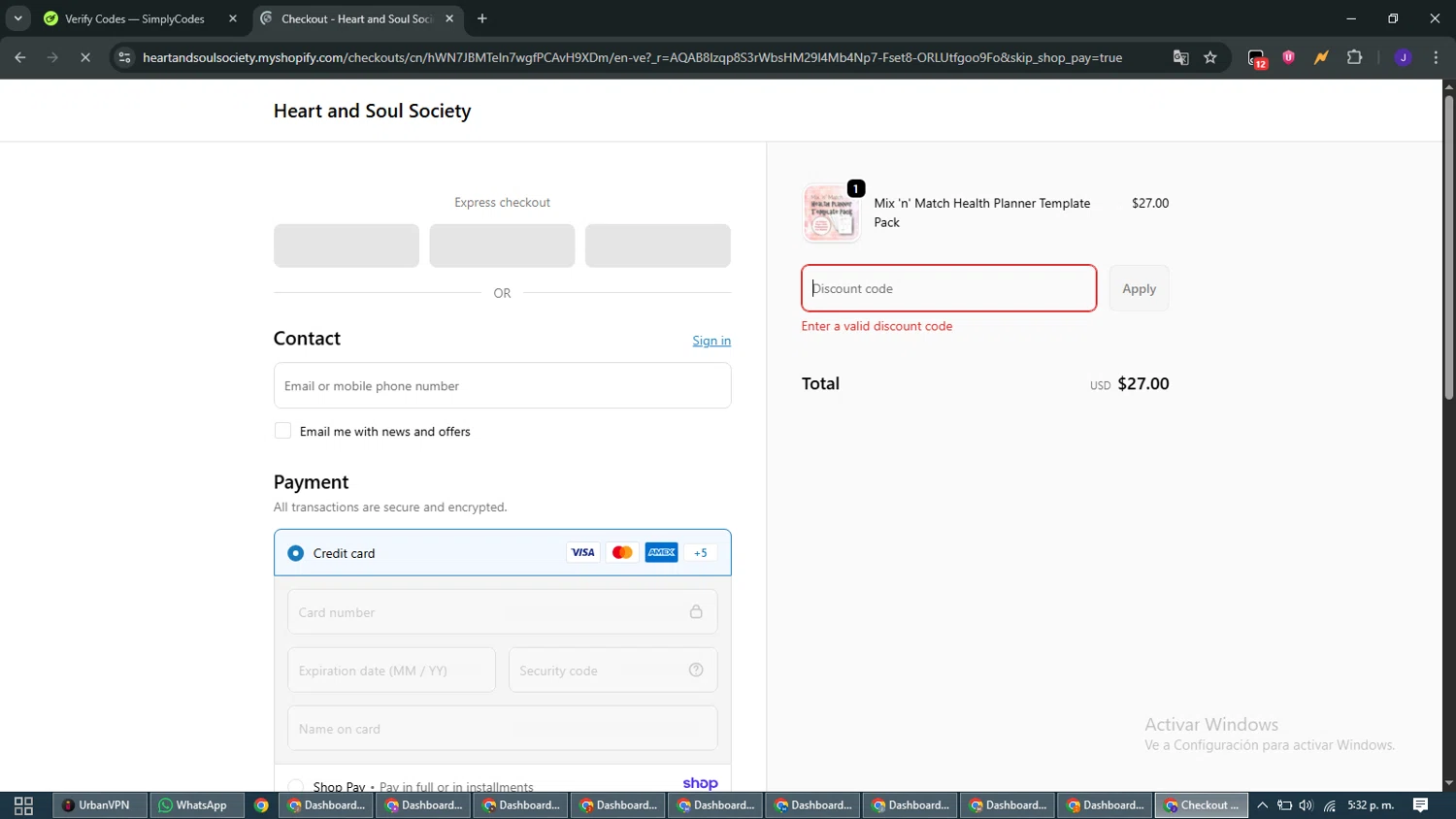
Task: Click Mix 'n' Match Health Planner product name
Action: pos(981,213)
